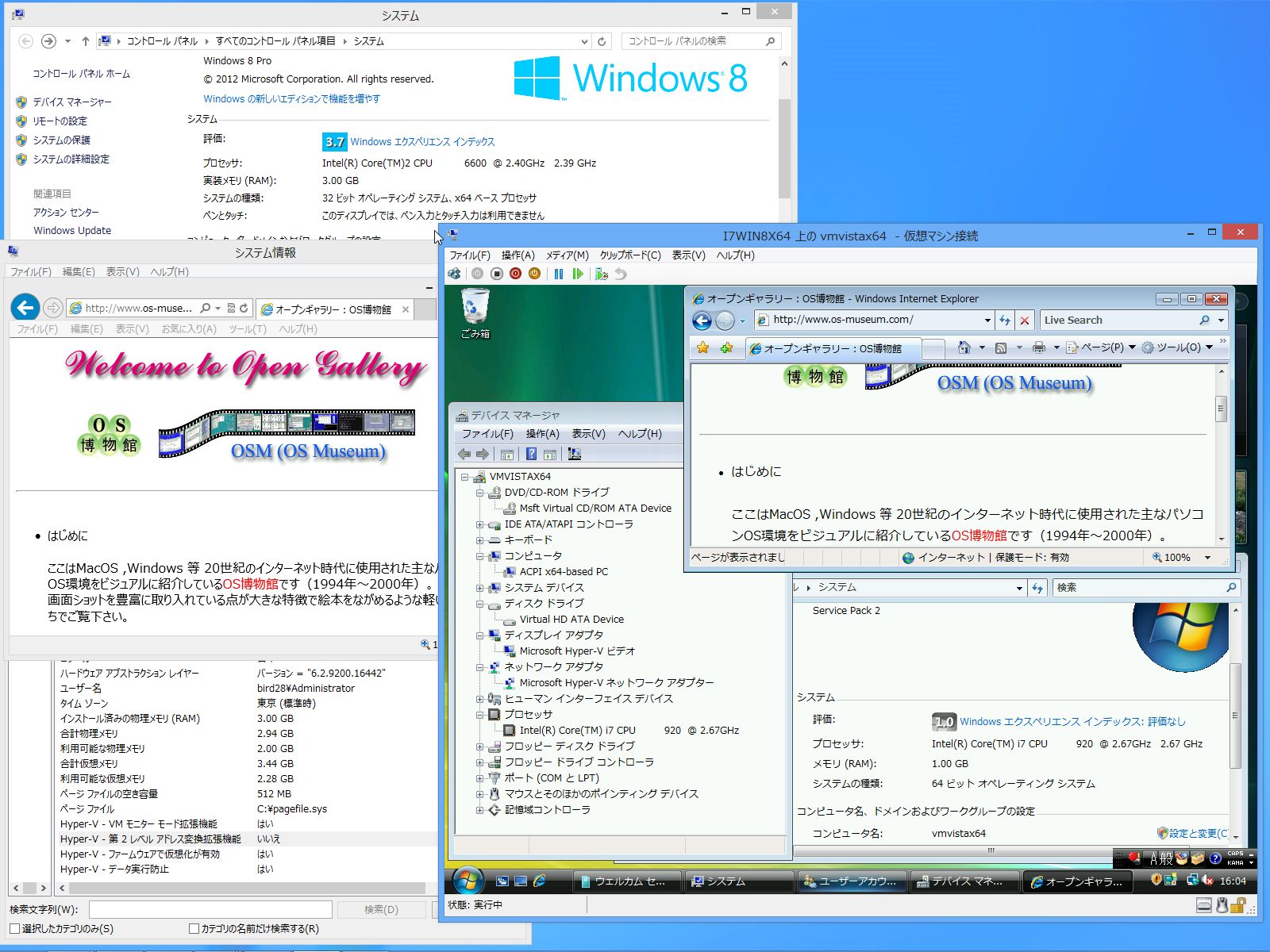
Task: Expand the IDE ATA/ATAPI コントローラ node
Action: [479, 524]
